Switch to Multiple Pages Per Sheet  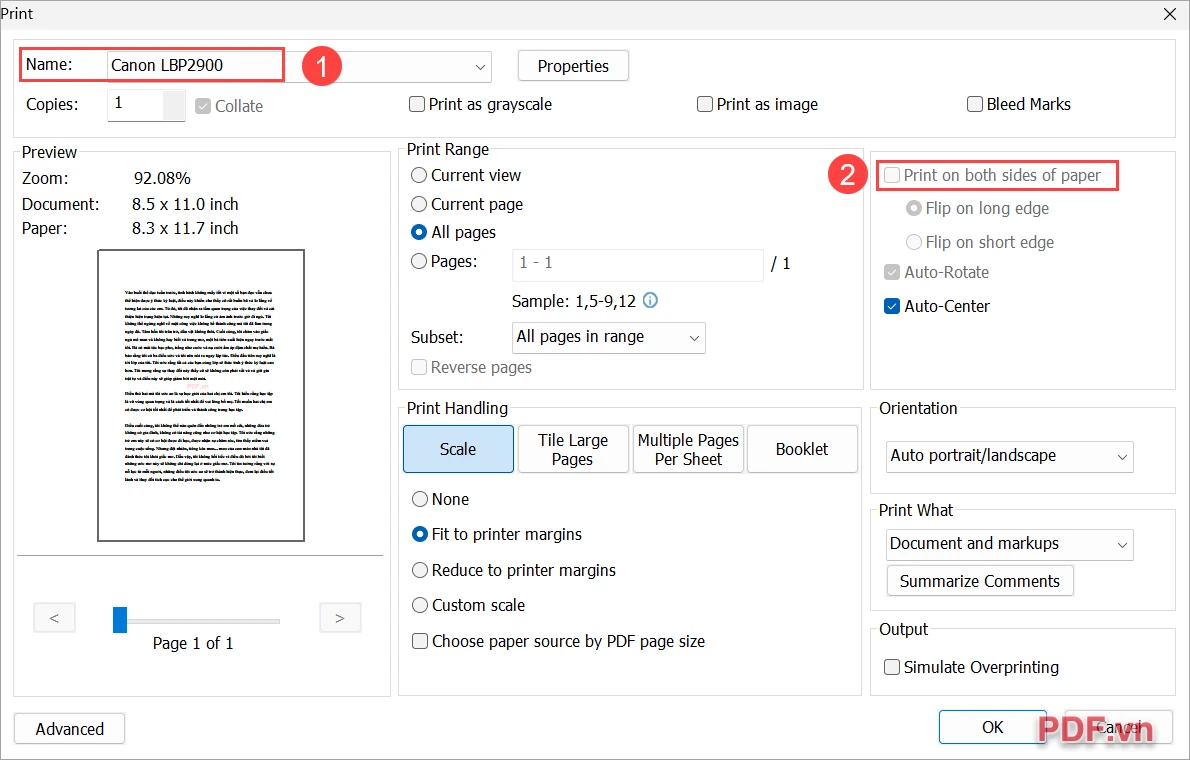(688, 449)
